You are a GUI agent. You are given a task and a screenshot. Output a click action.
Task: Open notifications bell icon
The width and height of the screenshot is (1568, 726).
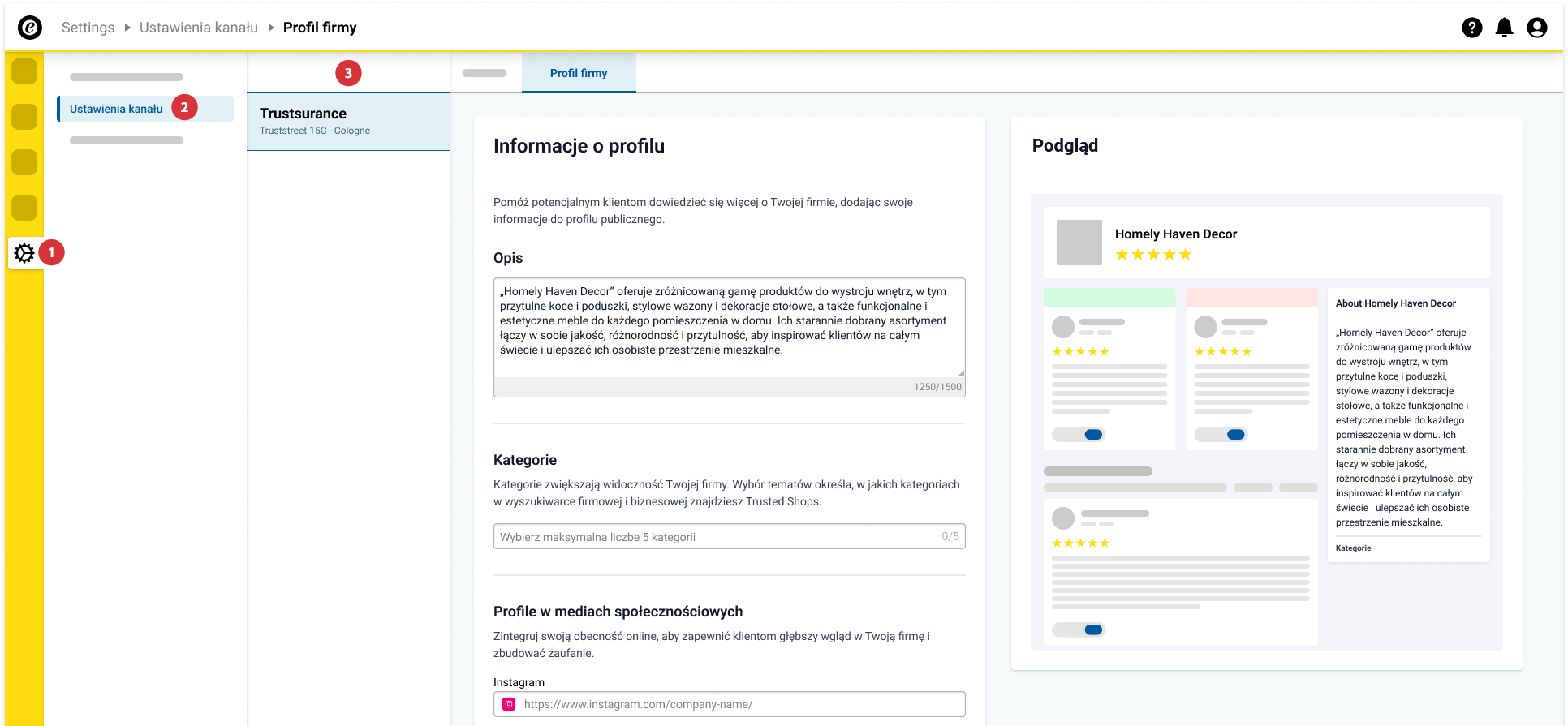click(1505, 28)
